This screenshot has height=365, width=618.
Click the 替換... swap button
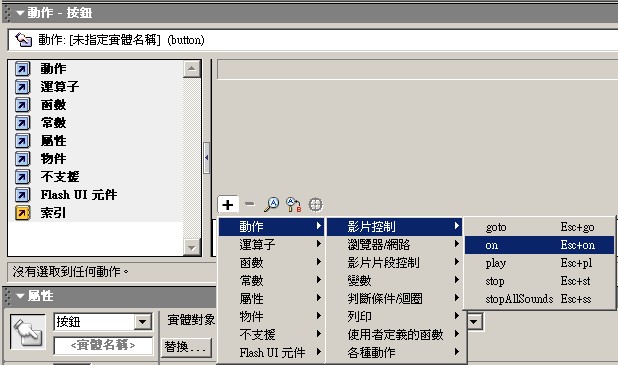(186, 347)
